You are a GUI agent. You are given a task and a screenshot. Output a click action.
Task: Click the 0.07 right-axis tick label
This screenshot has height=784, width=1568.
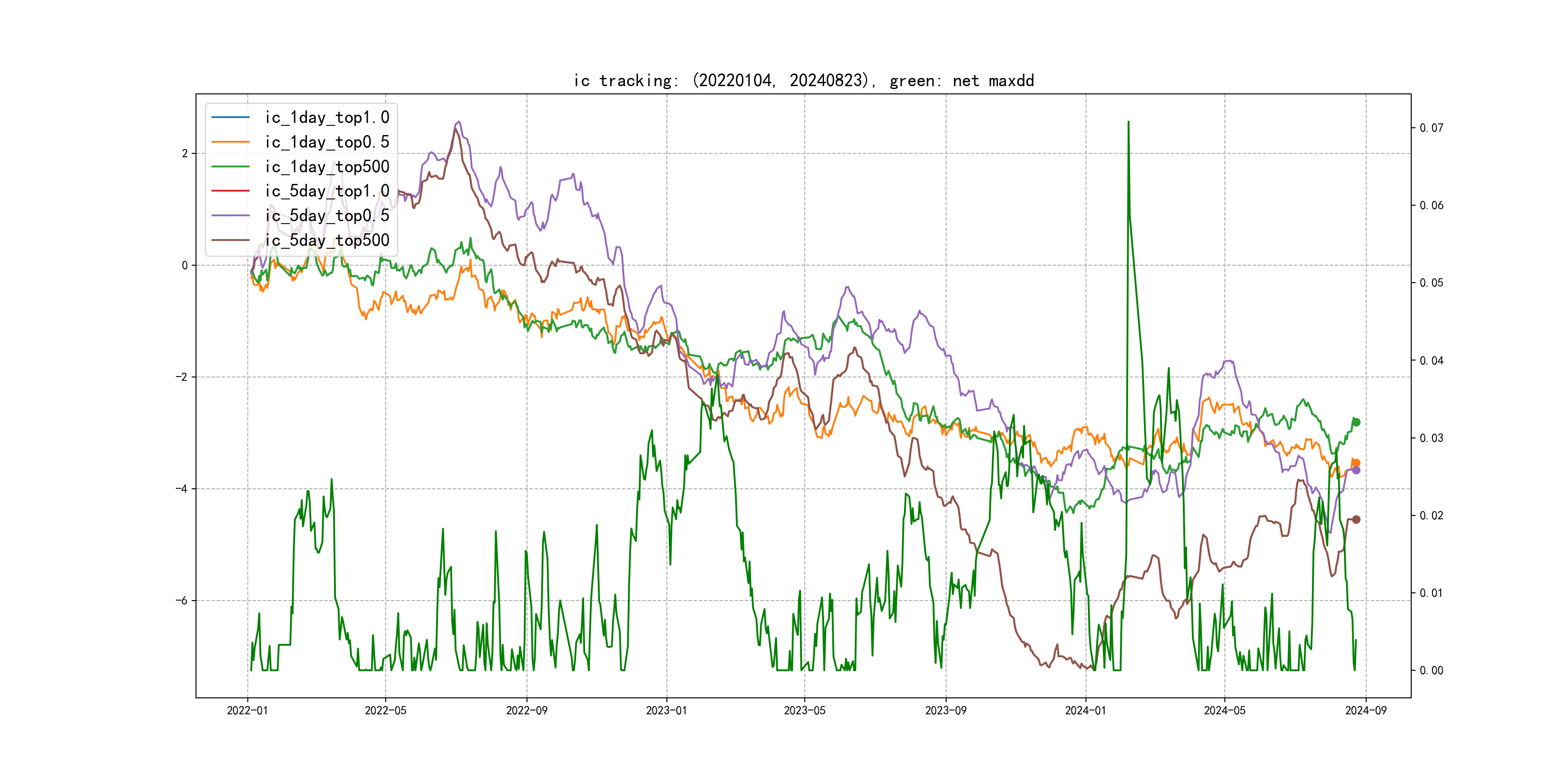(1431, 128)
